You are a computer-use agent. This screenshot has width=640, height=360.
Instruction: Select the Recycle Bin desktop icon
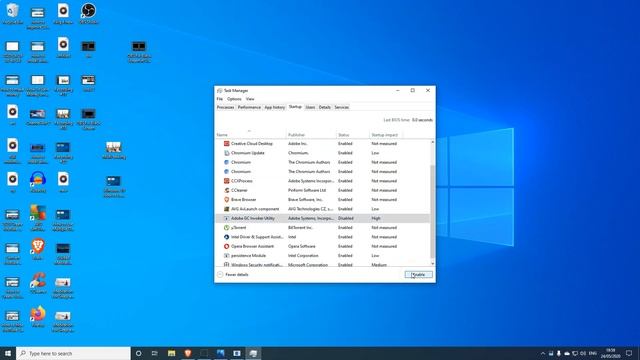(x=13, y=13)
